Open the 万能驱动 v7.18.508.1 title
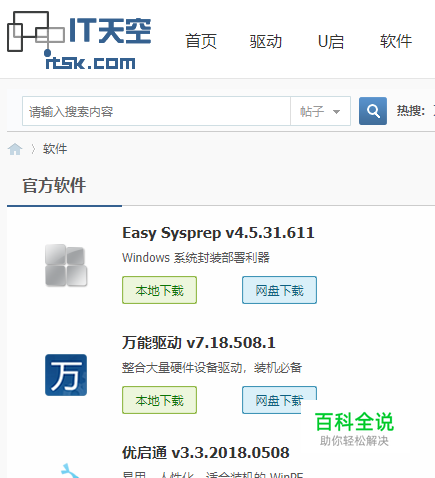This screenshot has height=478, width=435. click(199, 343)
